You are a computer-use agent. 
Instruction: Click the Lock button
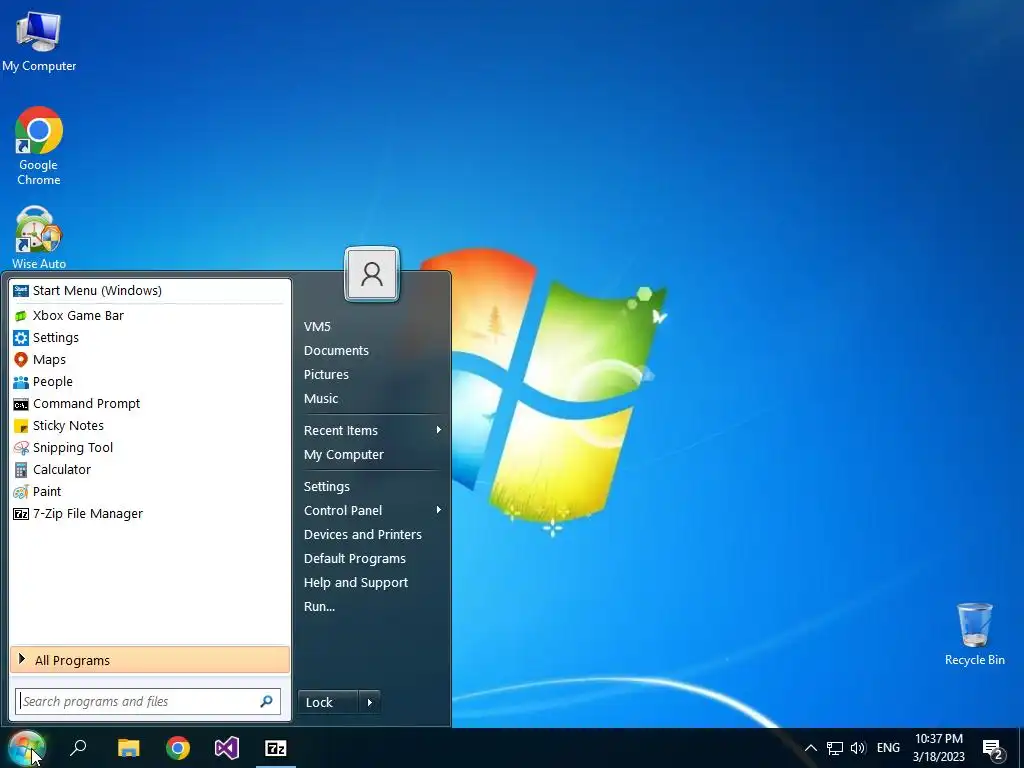click(x=328, y=703)
